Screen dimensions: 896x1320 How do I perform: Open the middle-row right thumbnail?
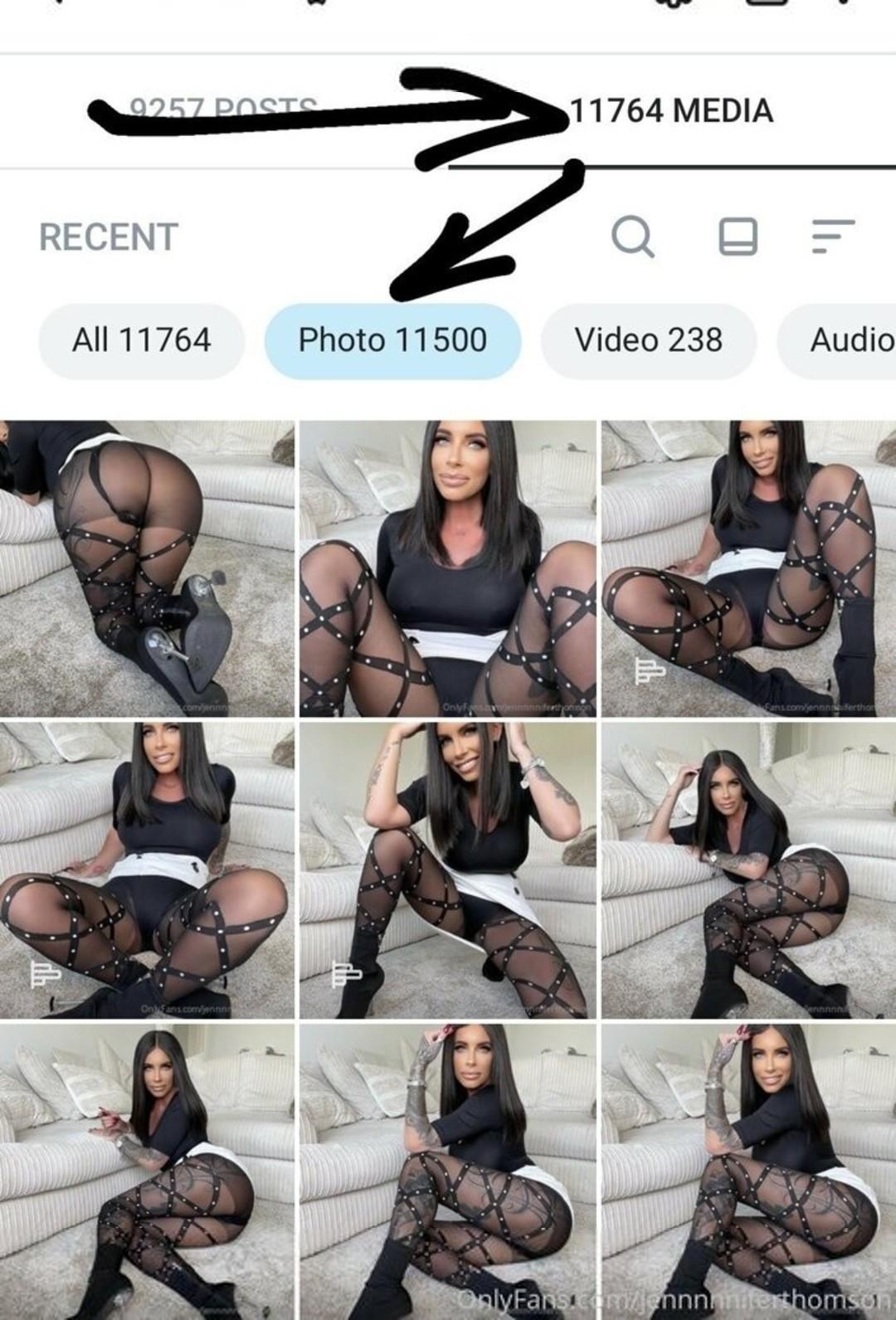(748, 869)
